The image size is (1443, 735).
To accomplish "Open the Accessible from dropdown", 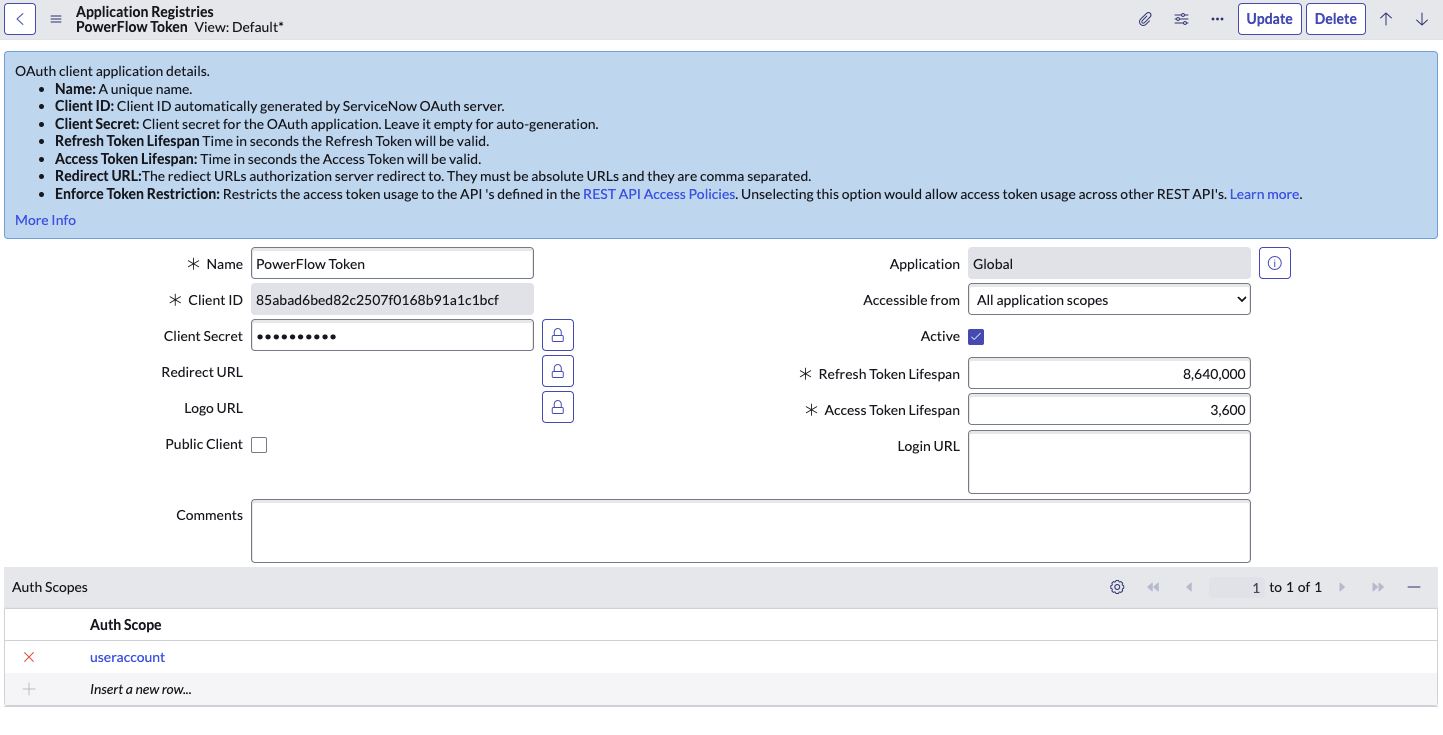I will [1109, 300].
